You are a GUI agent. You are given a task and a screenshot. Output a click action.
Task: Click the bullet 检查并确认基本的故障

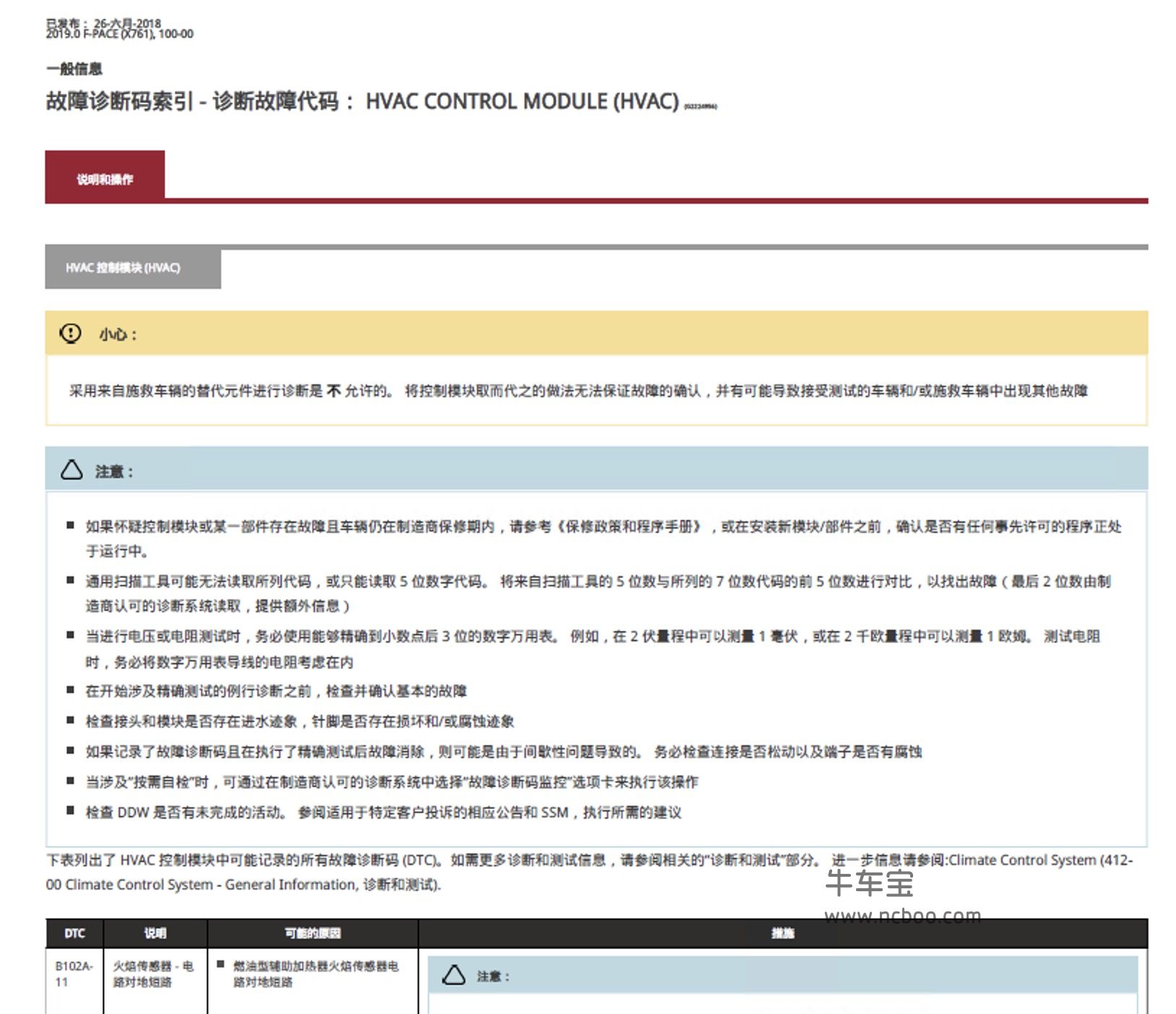coord(276,691)
